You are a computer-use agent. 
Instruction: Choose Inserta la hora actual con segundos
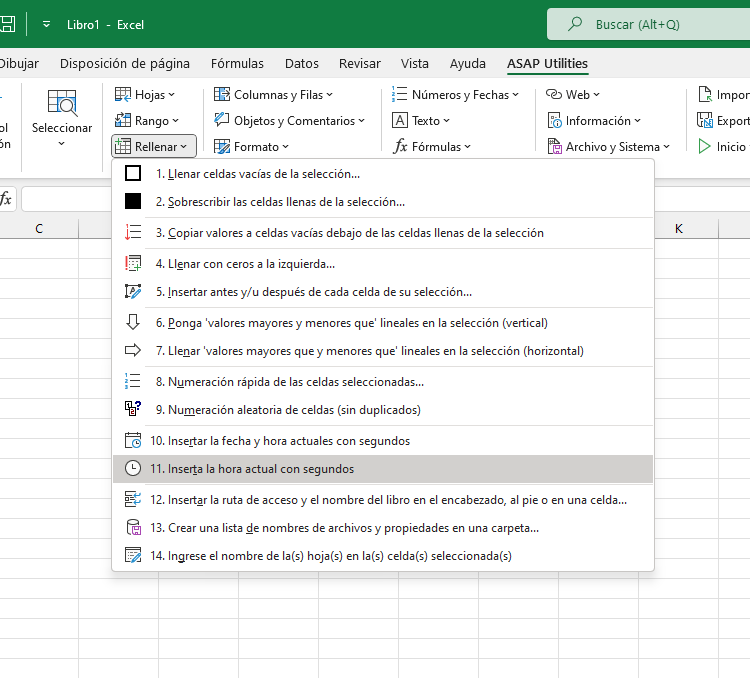383,469
